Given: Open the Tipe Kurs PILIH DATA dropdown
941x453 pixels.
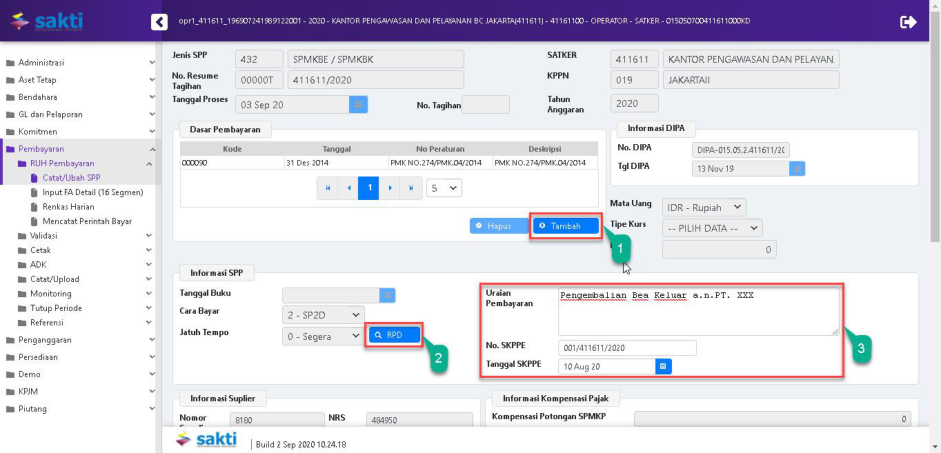Looking at the screenshot, I should click(x=712, y=227).
